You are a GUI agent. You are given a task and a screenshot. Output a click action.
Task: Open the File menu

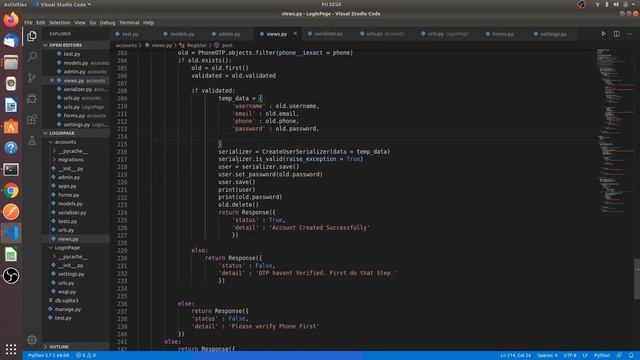coord(28,22)
